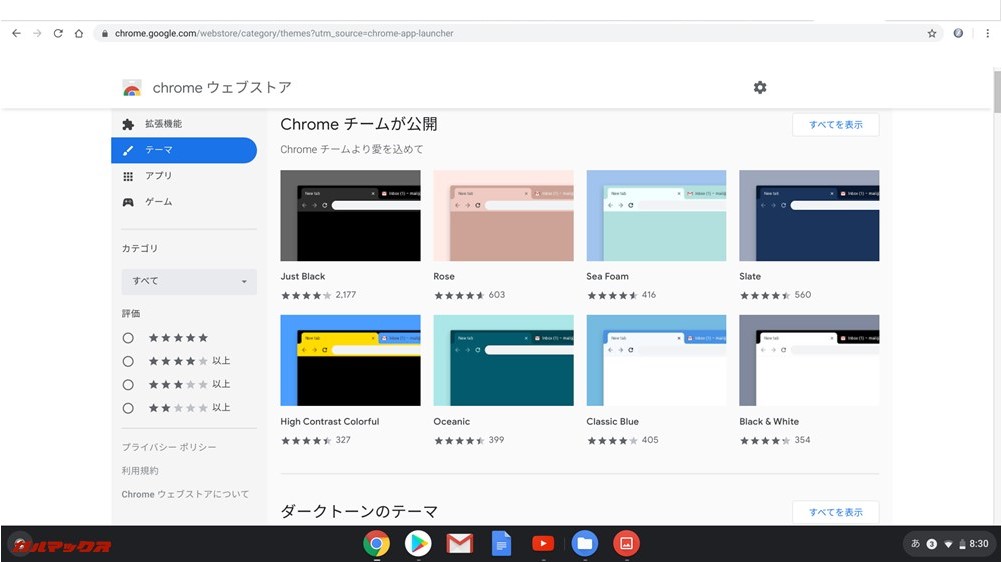Click the Sea Foam title text
The width and height of the screenshot is (1002, 562).
[x=608, y=276]
